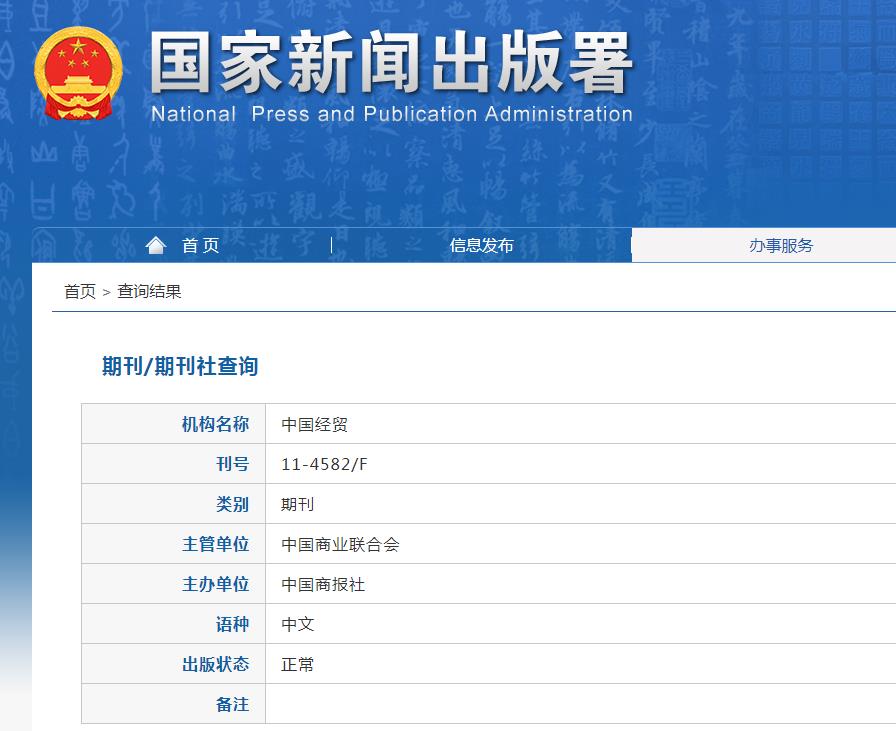Click the 正常 publication status value
Viewport: 896px width, 731px height.
(x=297, y=664)
